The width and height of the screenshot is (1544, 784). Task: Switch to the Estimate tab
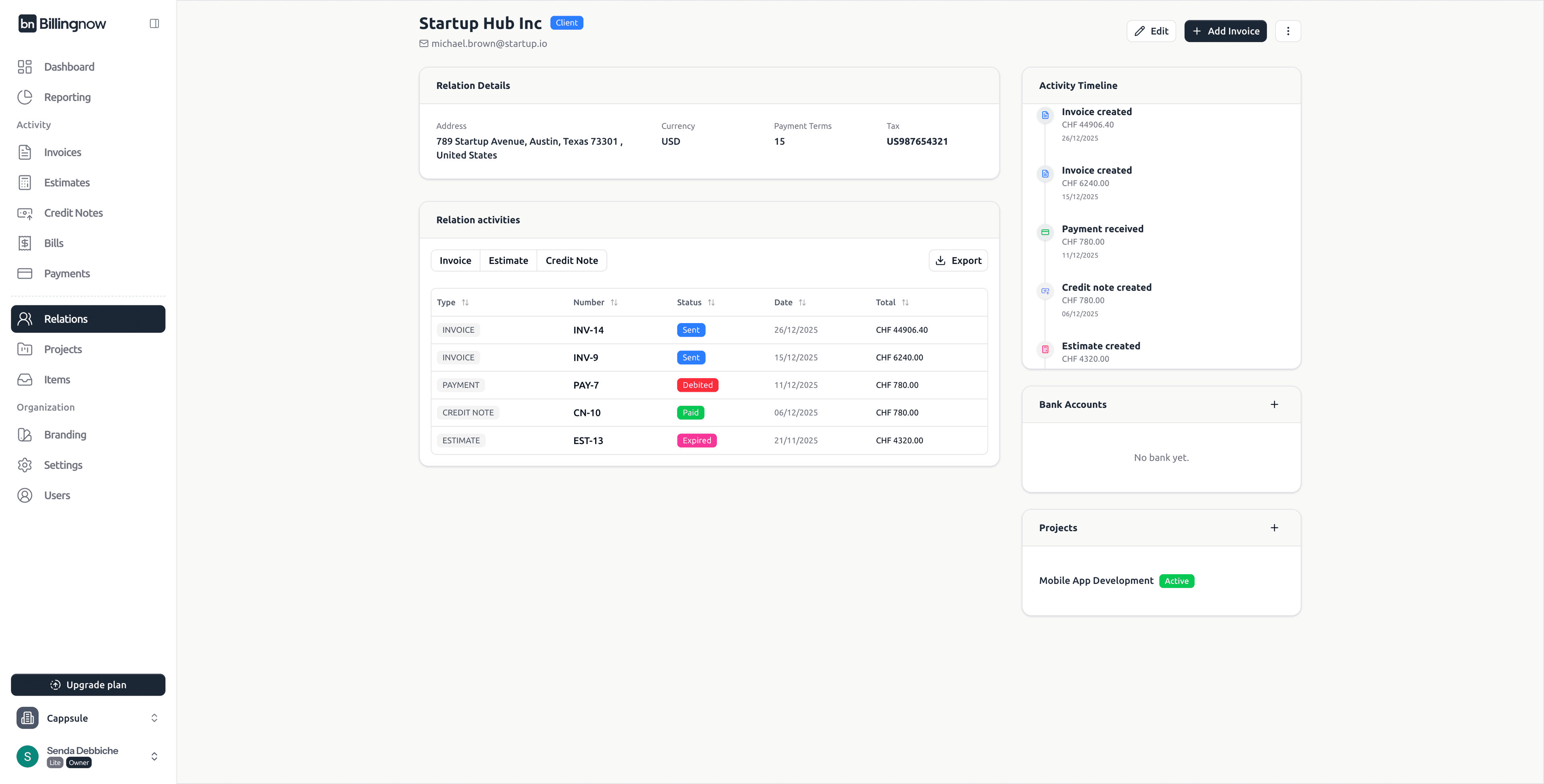coord(508,260)
